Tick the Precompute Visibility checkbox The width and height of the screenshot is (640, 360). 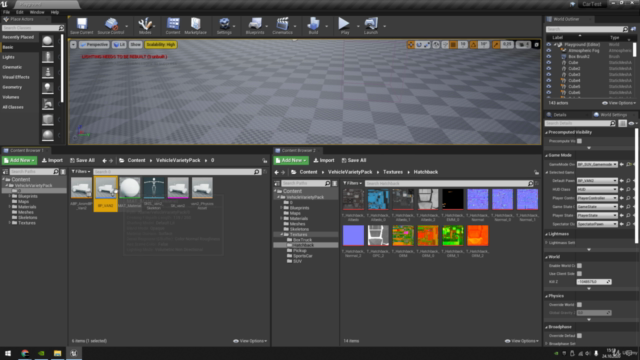579,141
